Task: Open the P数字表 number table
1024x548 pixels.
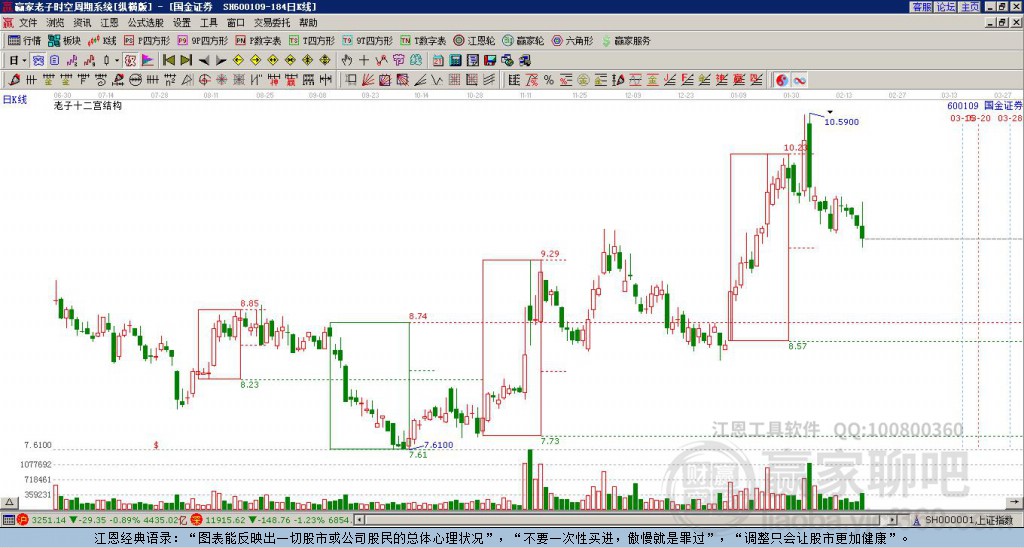Action: [258, 40]
